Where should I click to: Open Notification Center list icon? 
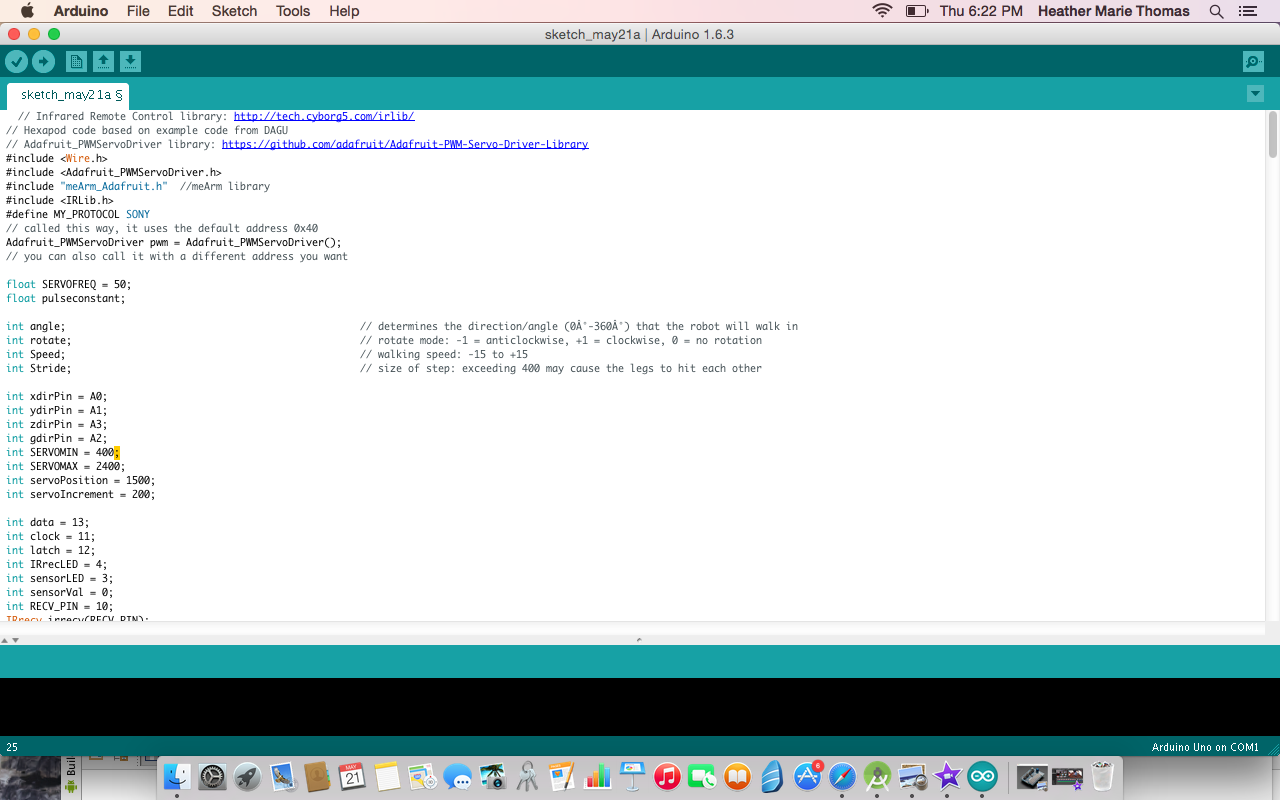click(x=1247, y=11)
